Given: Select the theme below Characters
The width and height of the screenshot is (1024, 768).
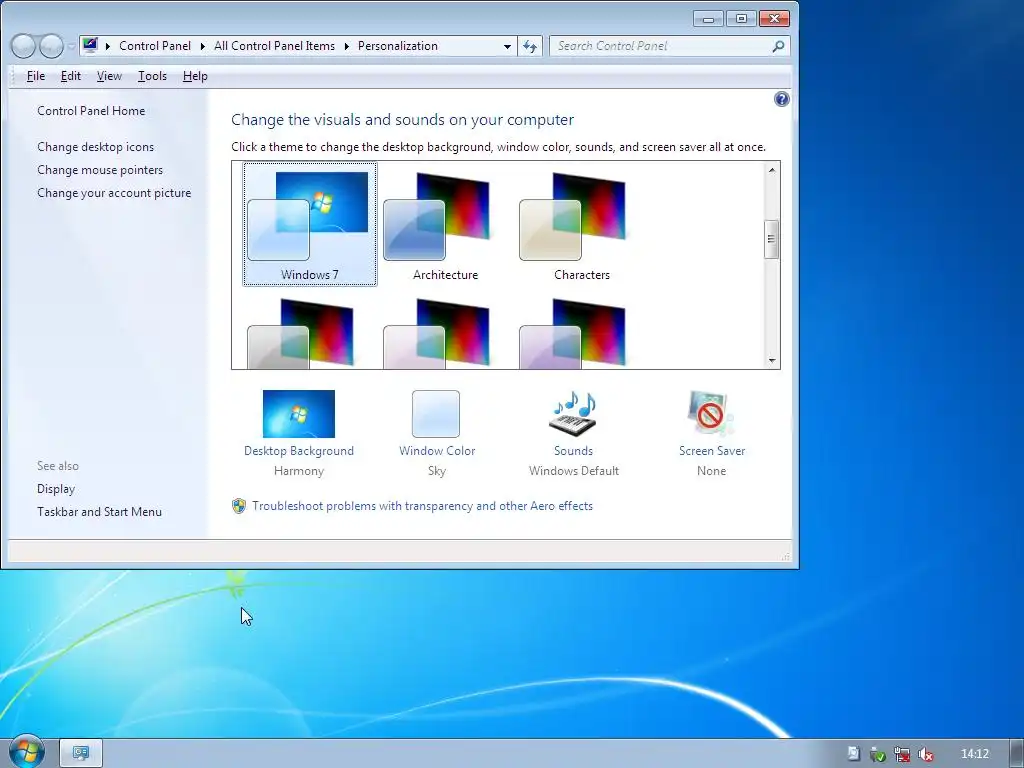Looking at the screenshot, I should point(581,332).
